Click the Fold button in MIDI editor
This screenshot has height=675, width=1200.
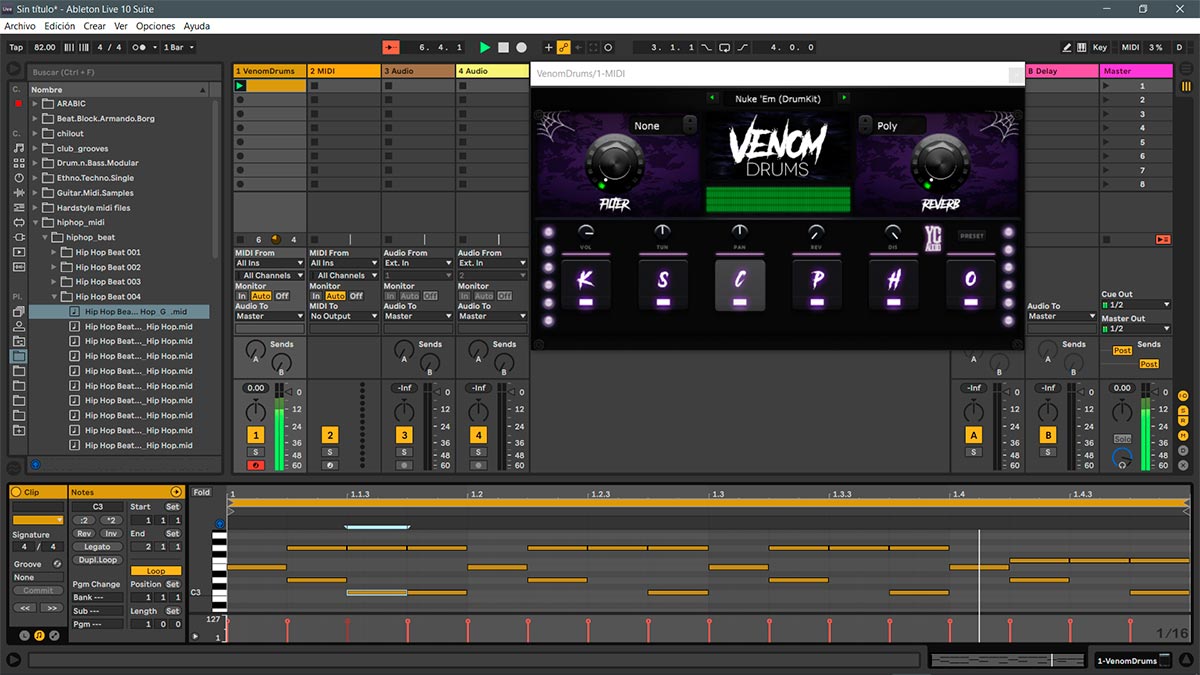click(x=202, y=492)
